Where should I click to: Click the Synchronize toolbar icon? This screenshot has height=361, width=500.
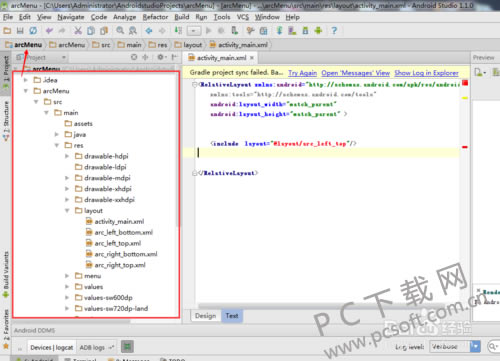click(x=33, y=31)
